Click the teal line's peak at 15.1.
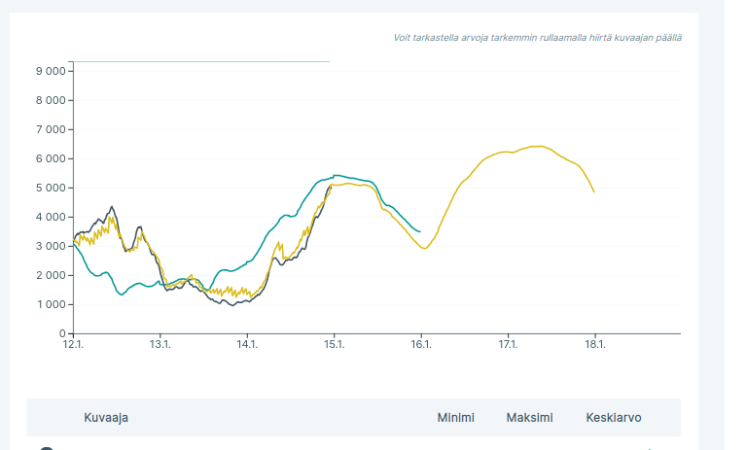Screen dimensions: 746x450 (x=337, y=175)
